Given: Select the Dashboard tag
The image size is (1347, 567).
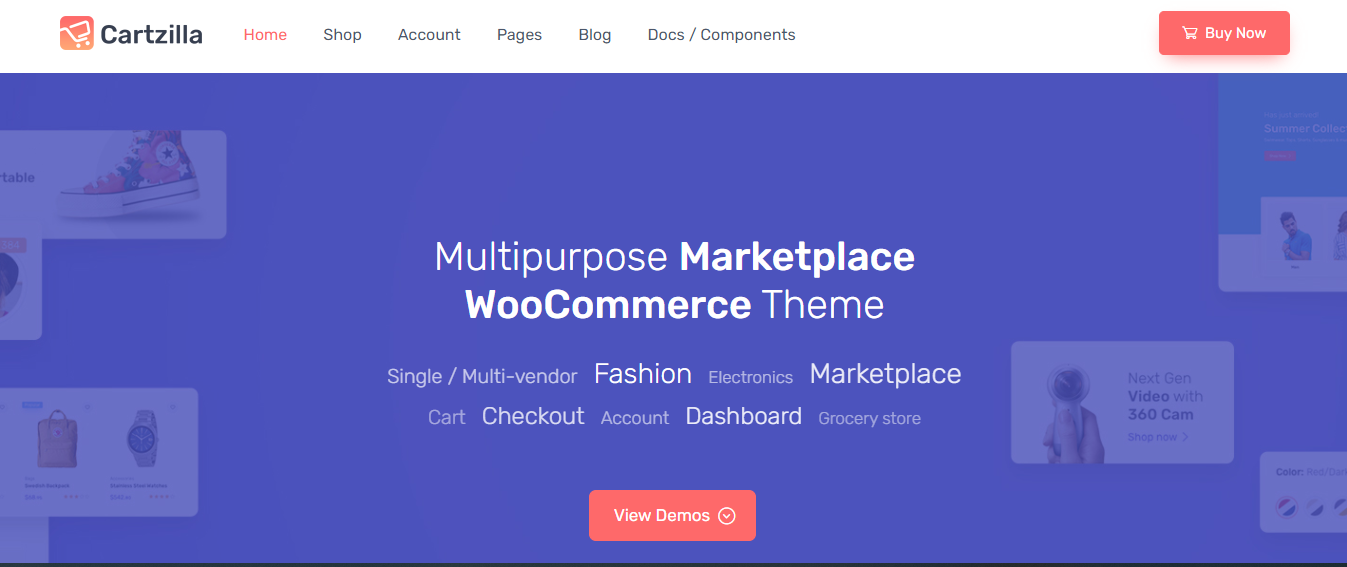Looking at the screenshot, I should (x=744, y=416).
